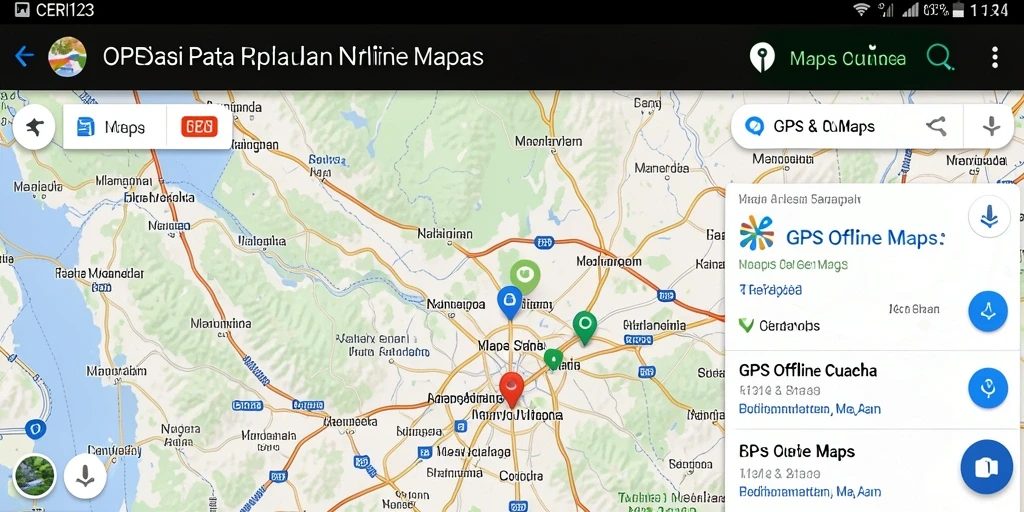Select the small green map pin
The height and width of the screenshot is (512, 1024).
coord(553,359)
